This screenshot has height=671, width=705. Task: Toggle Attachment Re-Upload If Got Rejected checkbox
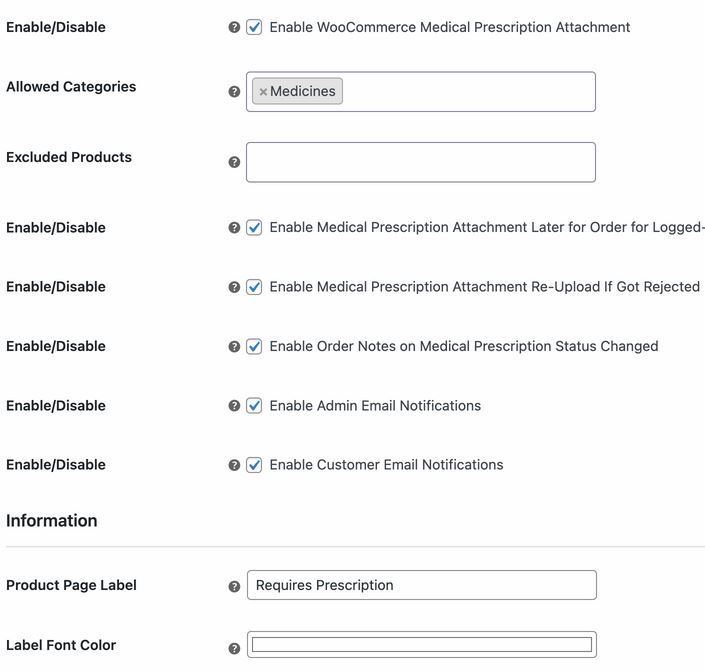click(x=254, y=287)
